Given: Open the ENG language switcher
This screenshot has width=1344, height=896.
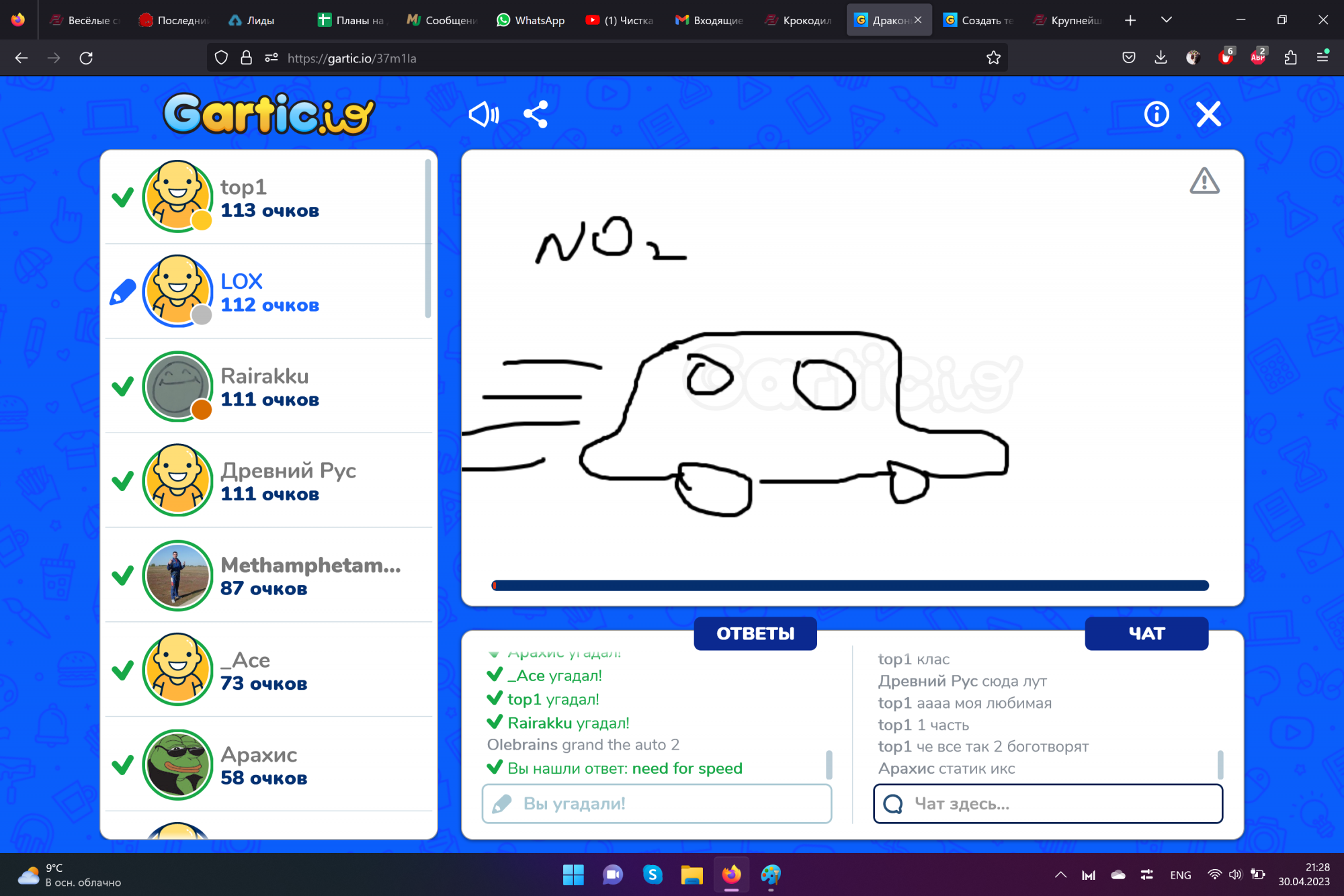Looking at the screenshot, I should coord(1181,875).
